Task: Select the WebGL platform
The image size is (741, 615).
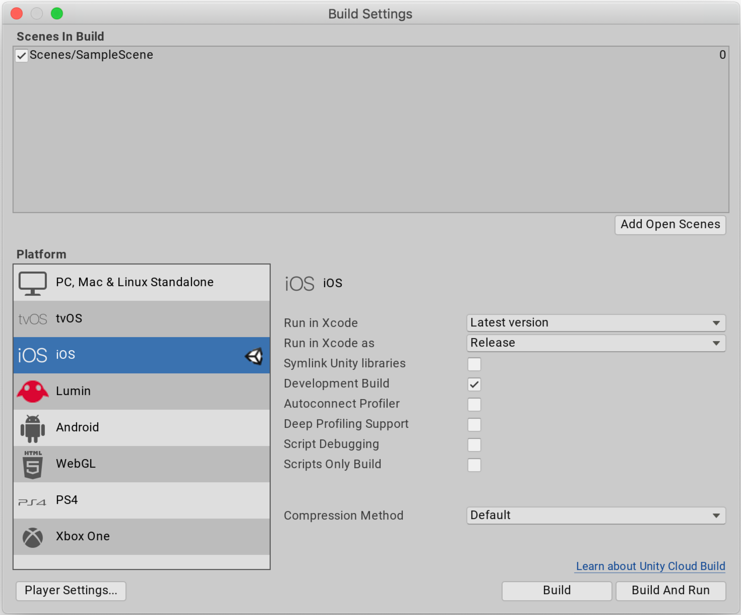Action: coord(142,464)
